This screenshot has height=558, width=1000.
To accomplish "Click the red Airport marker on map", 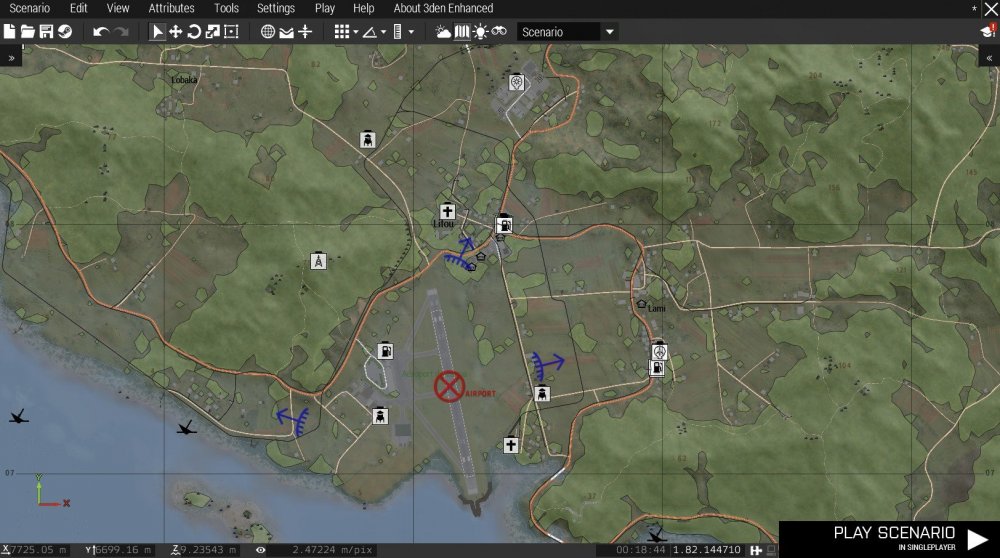I will tap(450, 385).
